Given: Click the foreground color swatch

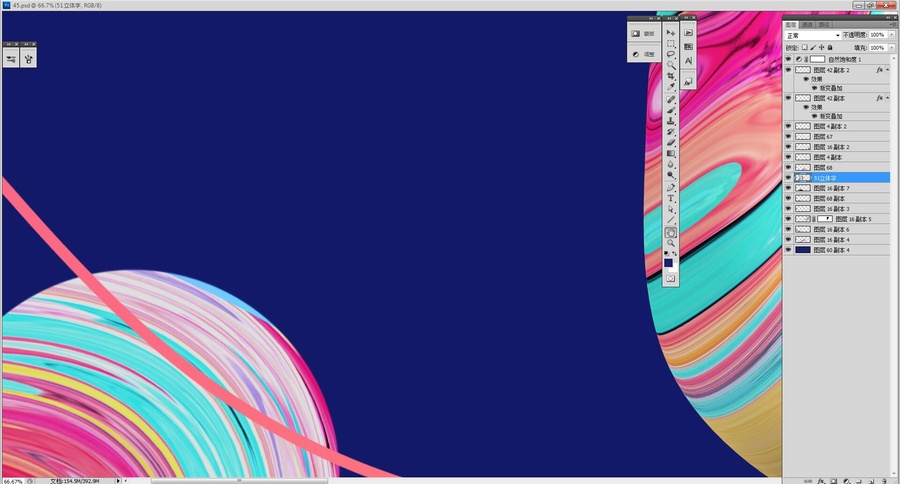Looking at the screenshot, I should point(668,262).
